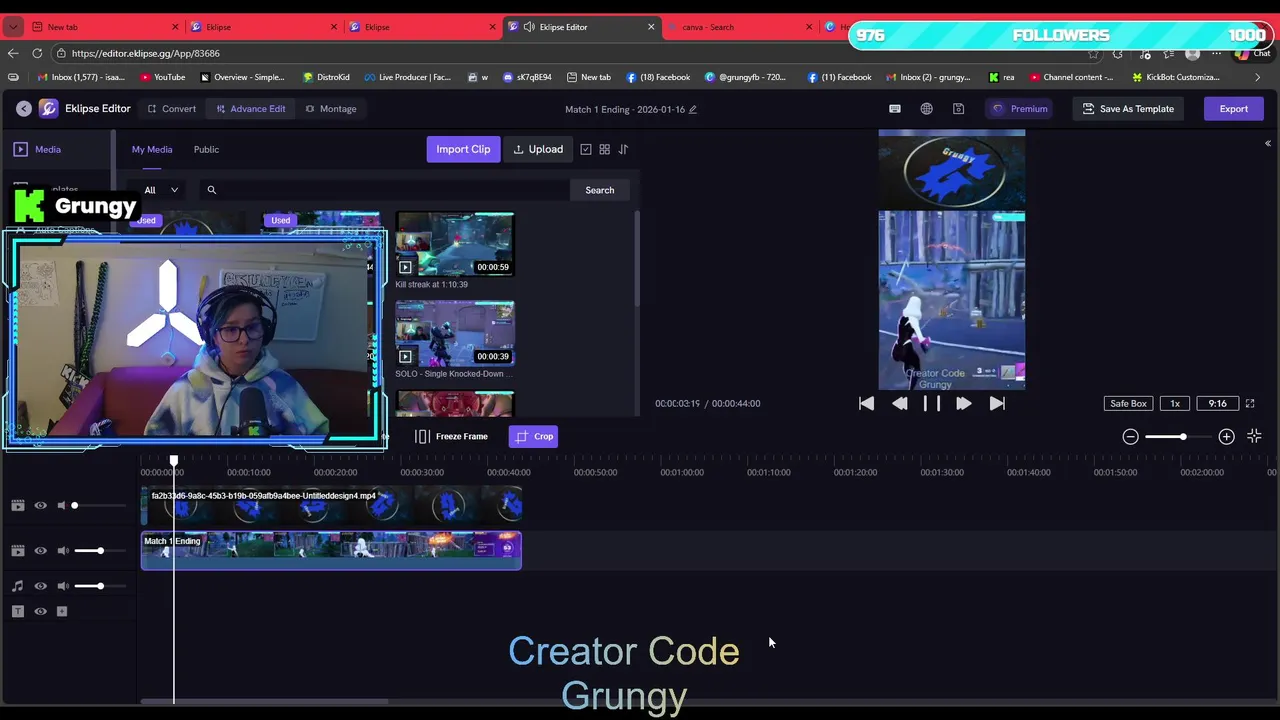Click the Upload button
This screenshot has height=720, width=1280.
coord(538,149)
